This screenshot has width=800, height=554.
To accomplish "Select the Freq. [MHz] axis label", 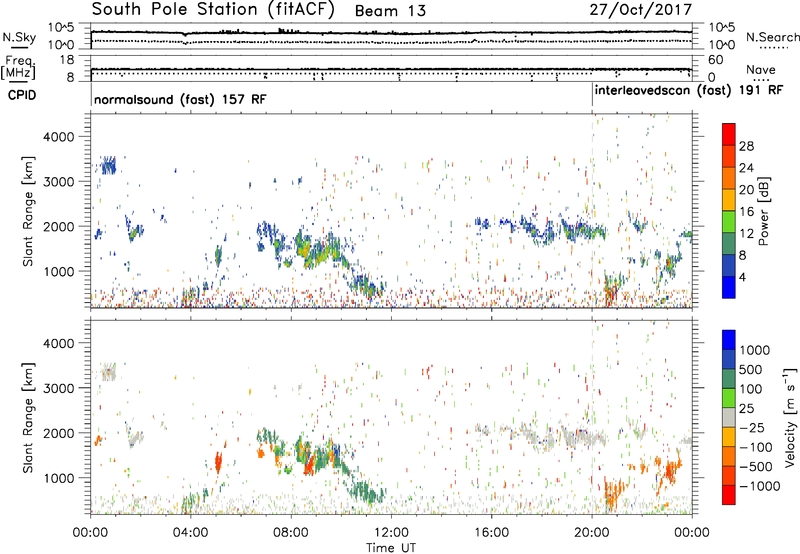I will tap(19, 67).
